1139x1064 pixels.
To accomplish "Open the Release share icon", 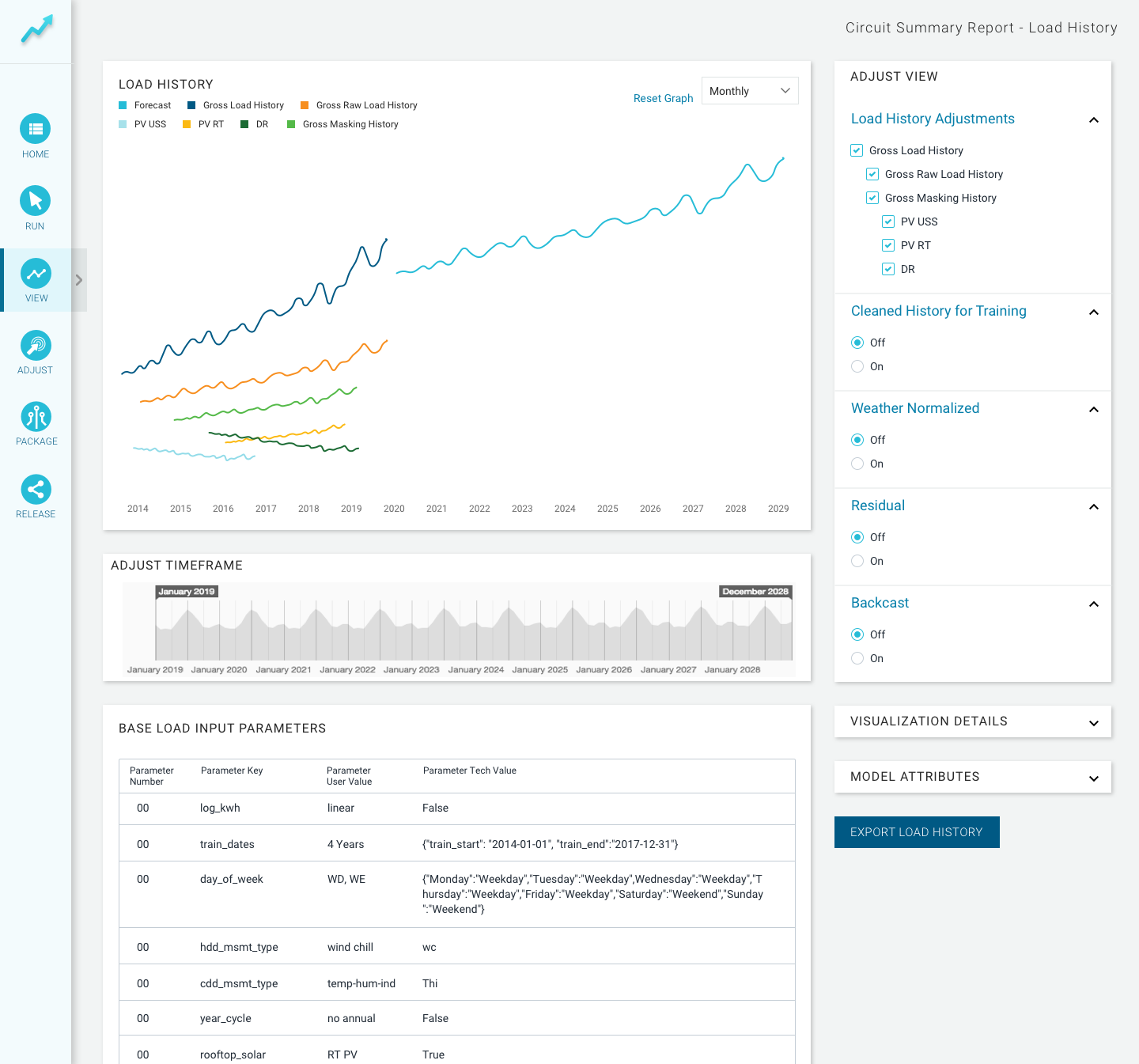I will (x=36, y=490).
